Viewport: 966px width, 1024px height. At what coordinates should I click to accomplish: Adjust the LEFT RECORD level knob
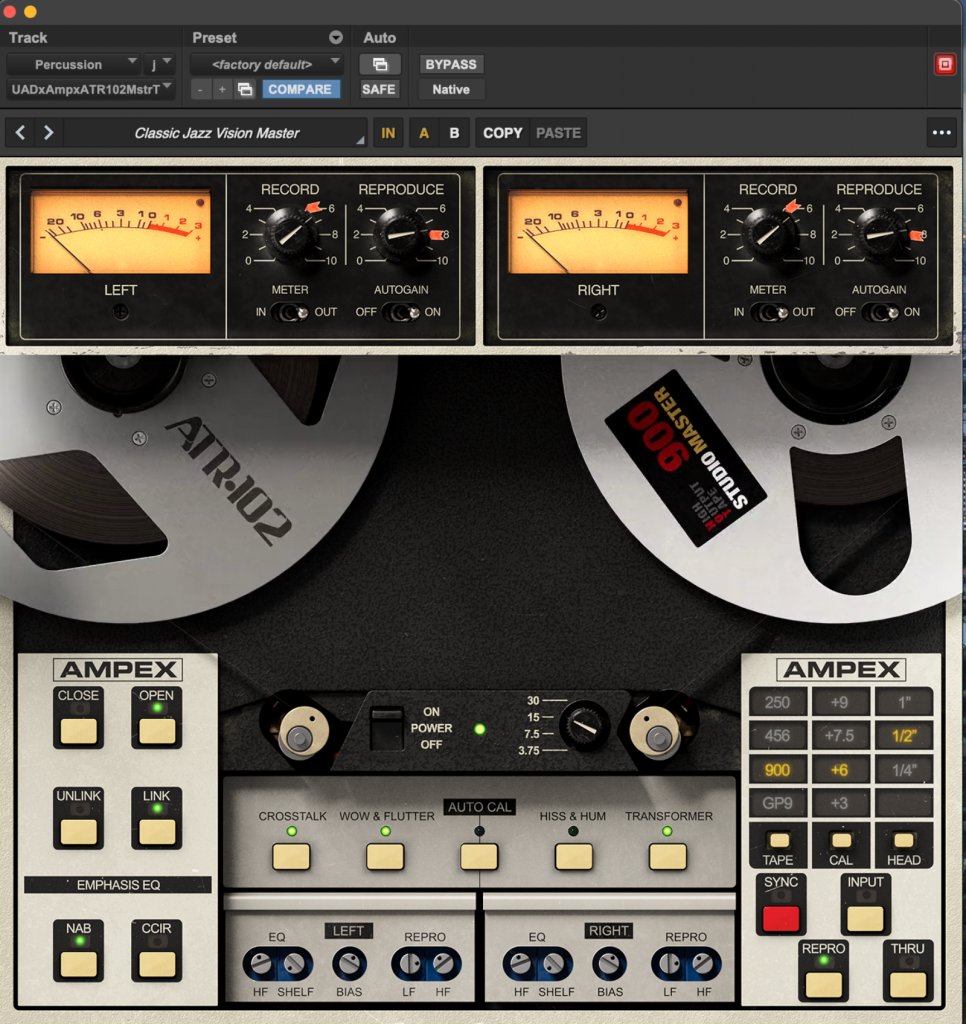tap(290, 234)
